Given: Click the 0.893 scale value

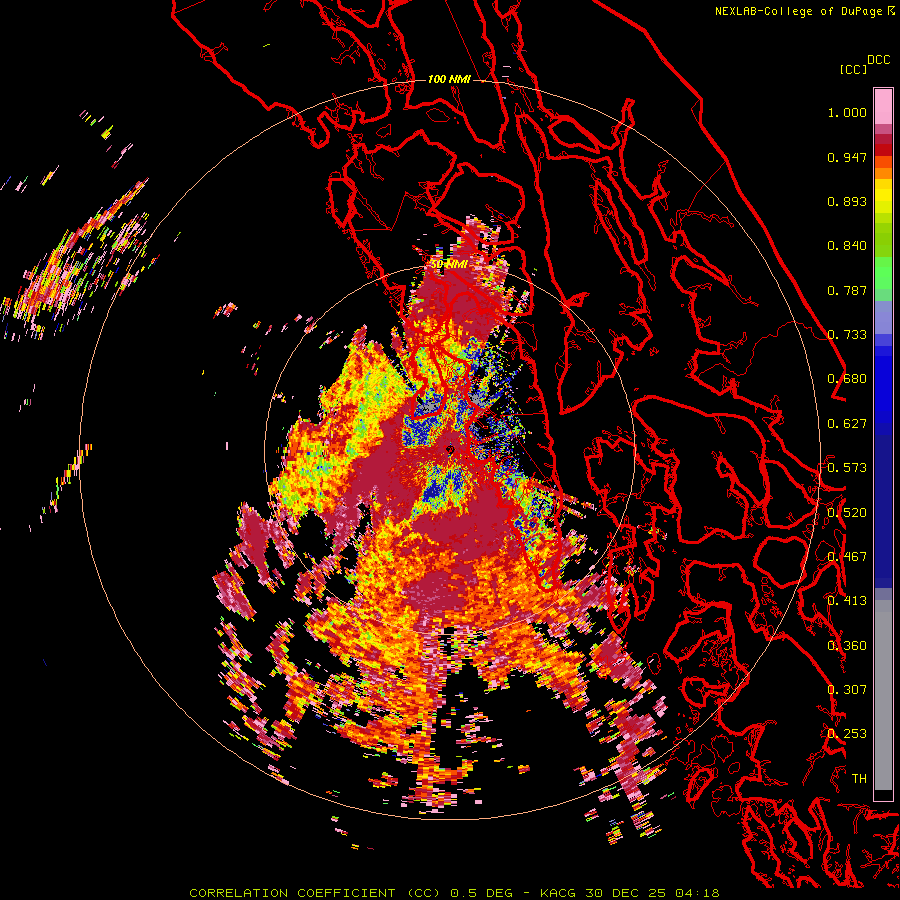Looking at the screenshot, I should pyautogui.click(x=847, y=201).
